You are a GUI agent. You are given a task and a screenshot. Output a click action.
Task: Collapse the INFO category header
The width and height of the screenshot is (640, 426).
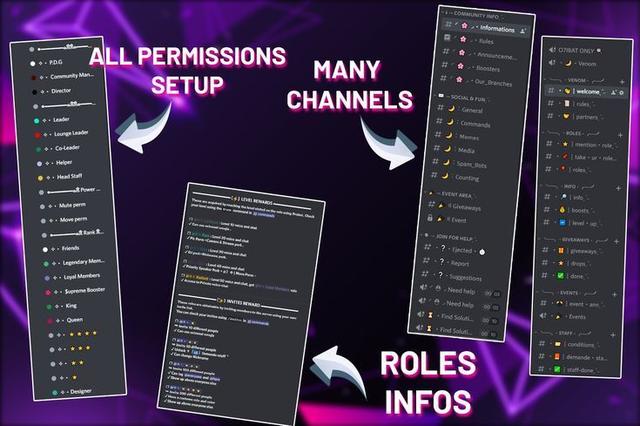click(569, 186)
